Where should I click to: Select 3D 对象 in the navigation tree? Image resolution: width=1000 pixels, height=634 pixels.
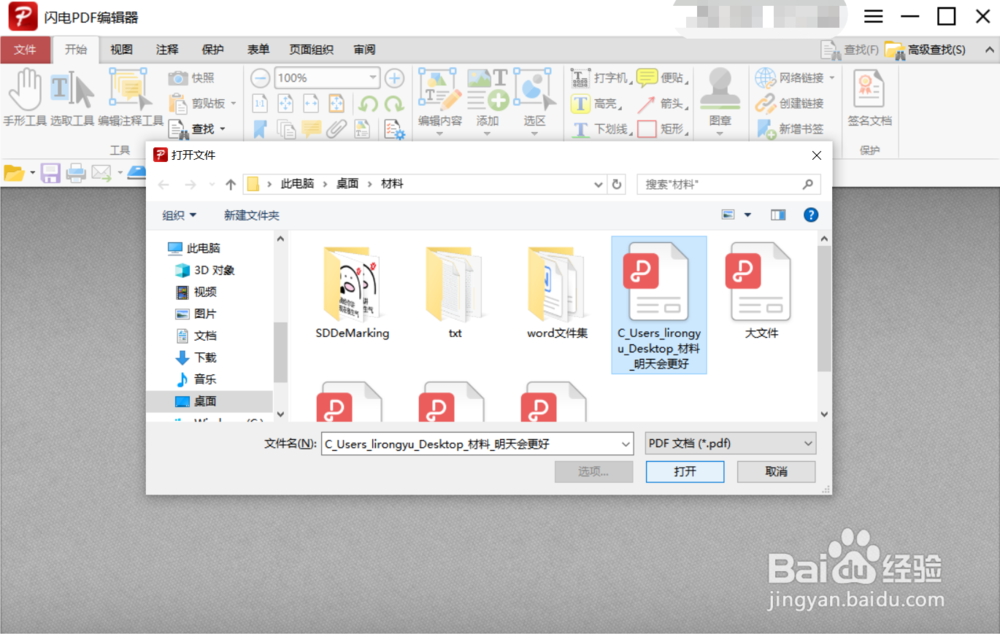[204, 270]
